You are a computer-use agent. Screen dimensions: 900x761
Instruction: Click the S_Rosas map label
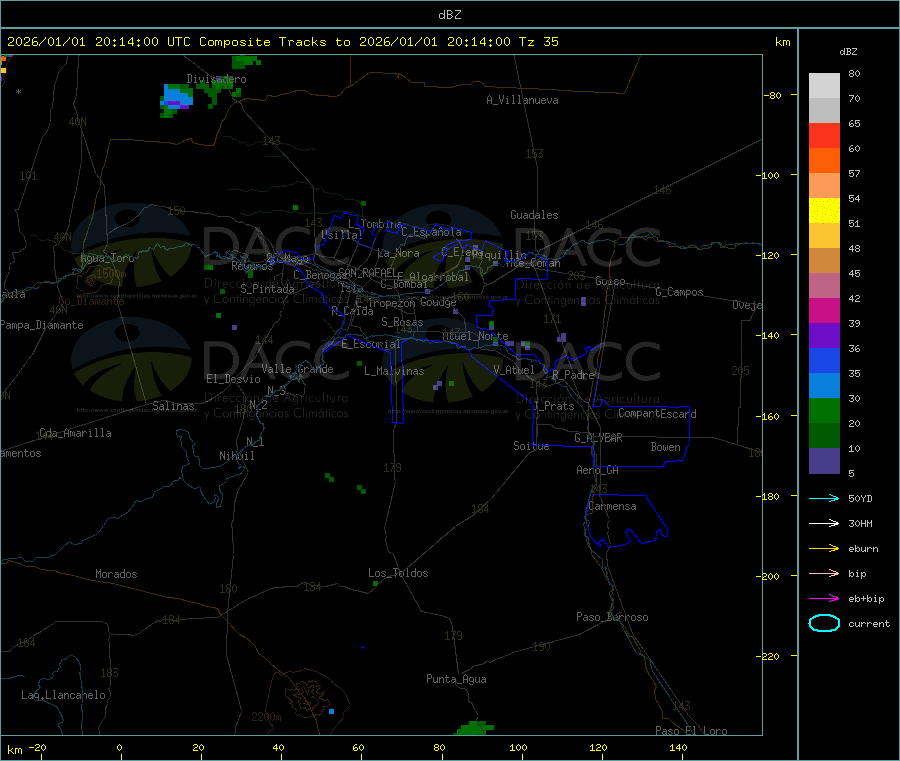tap(402, 322)
